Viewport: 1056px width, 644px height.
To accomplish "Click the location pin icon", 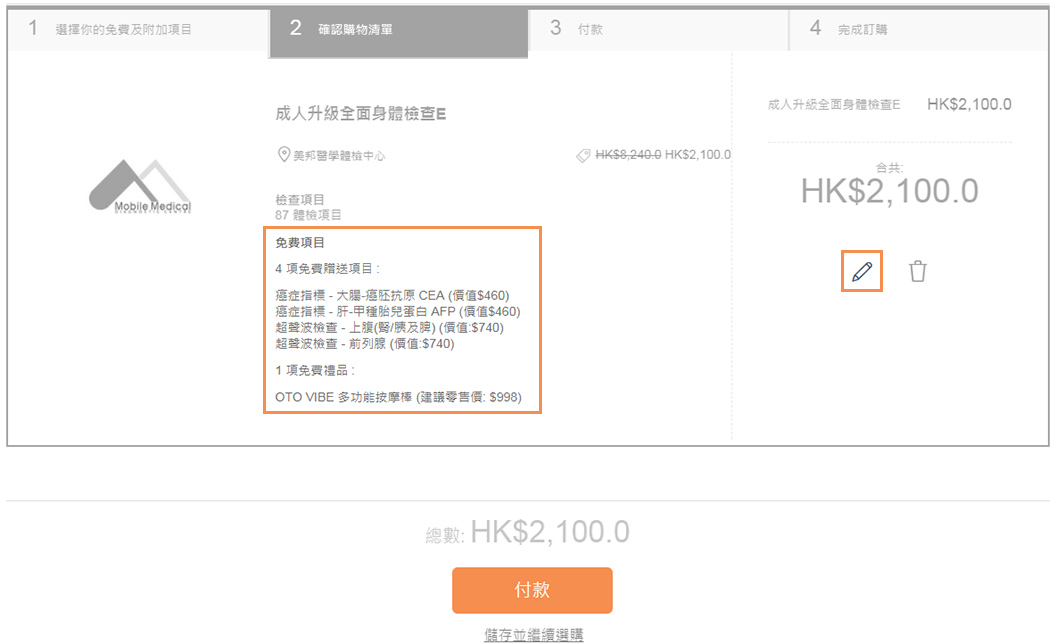I will click(x=283, y=155).
